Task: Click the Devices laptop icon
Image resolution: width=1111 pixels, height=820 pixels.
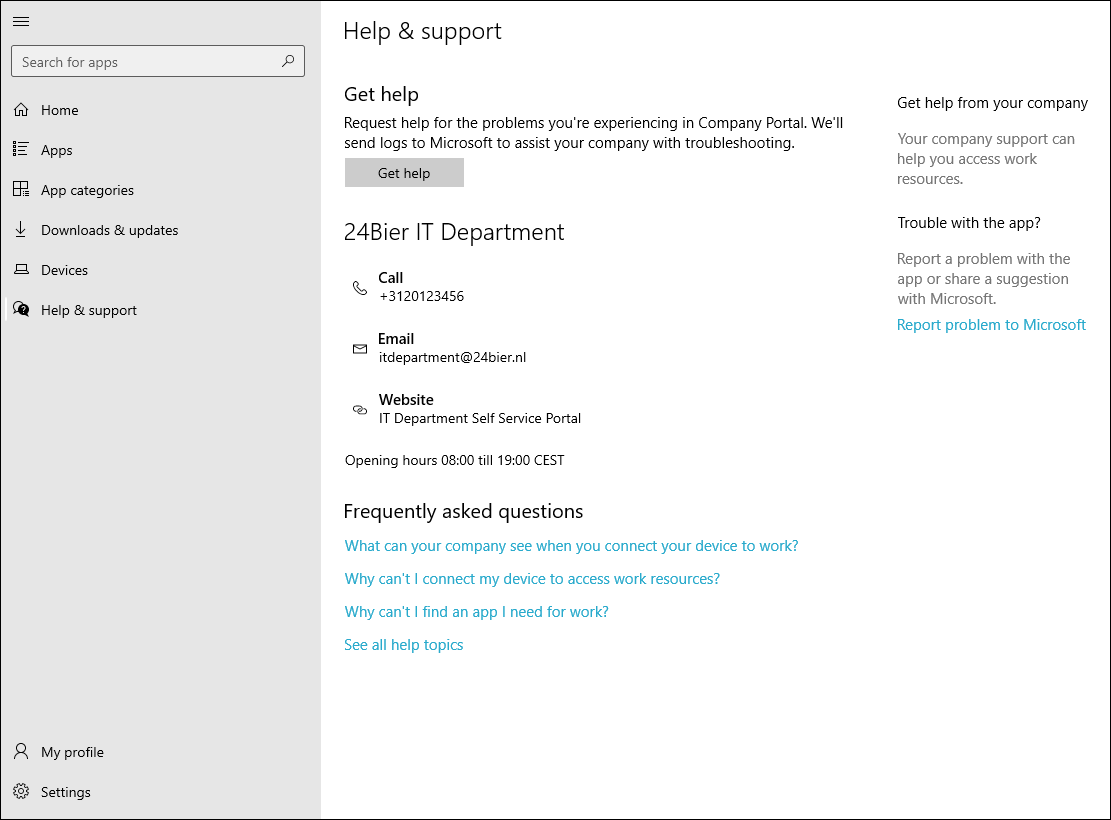Action: click(x=21, y=269)
